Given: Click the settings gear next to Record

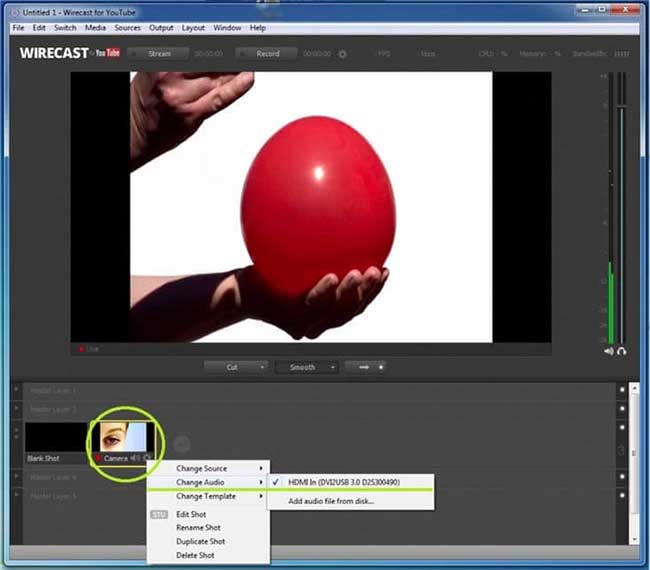Looking at the screenshot, I should point(343,54).
